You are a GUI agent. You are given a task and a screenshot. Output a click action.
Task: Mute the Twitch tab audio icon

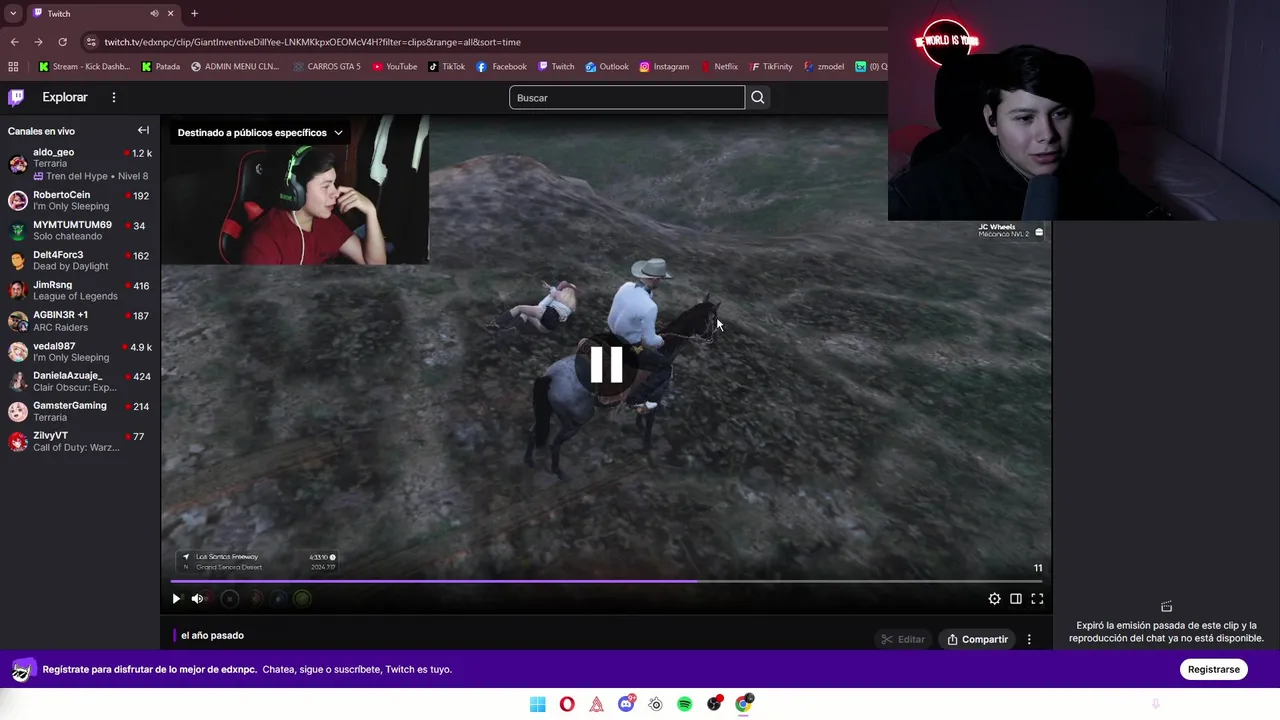(154, 13)
